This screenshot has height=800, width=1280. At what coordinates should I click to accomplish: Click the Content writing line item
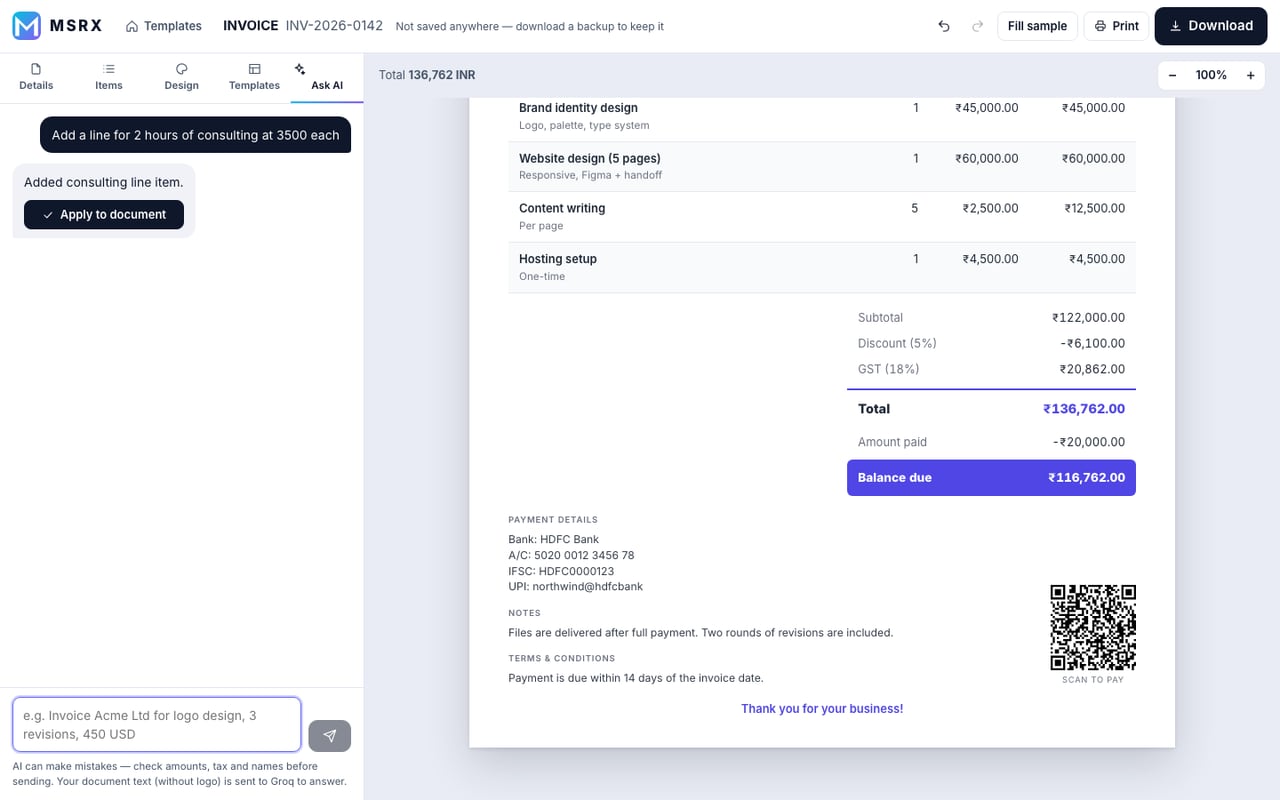tap(822, 216)
